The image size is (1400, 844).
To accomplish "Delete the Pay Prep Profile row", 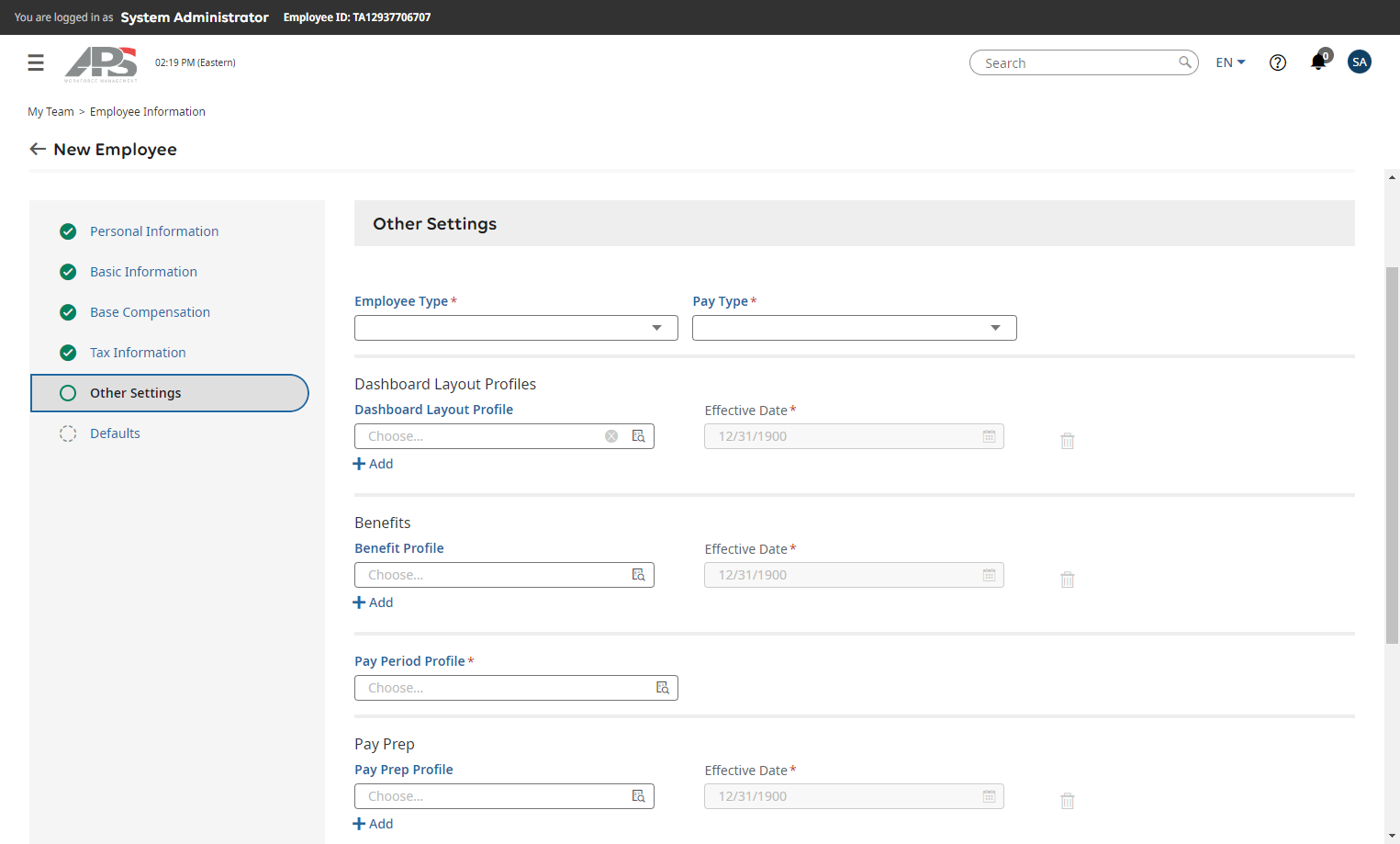I will coord(1068,801).
